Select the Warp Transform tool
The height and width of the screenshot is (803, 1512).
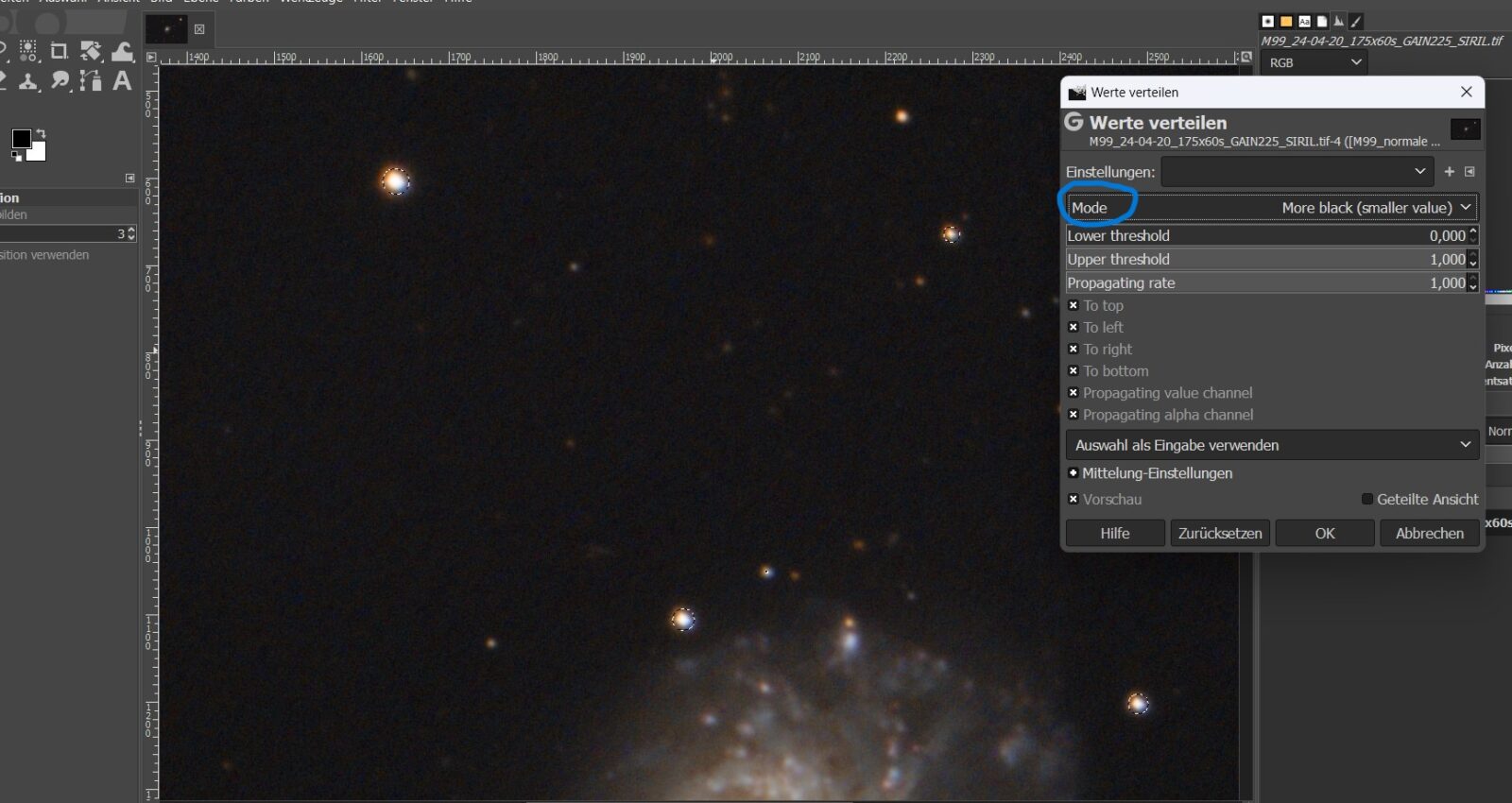[123, 51]
